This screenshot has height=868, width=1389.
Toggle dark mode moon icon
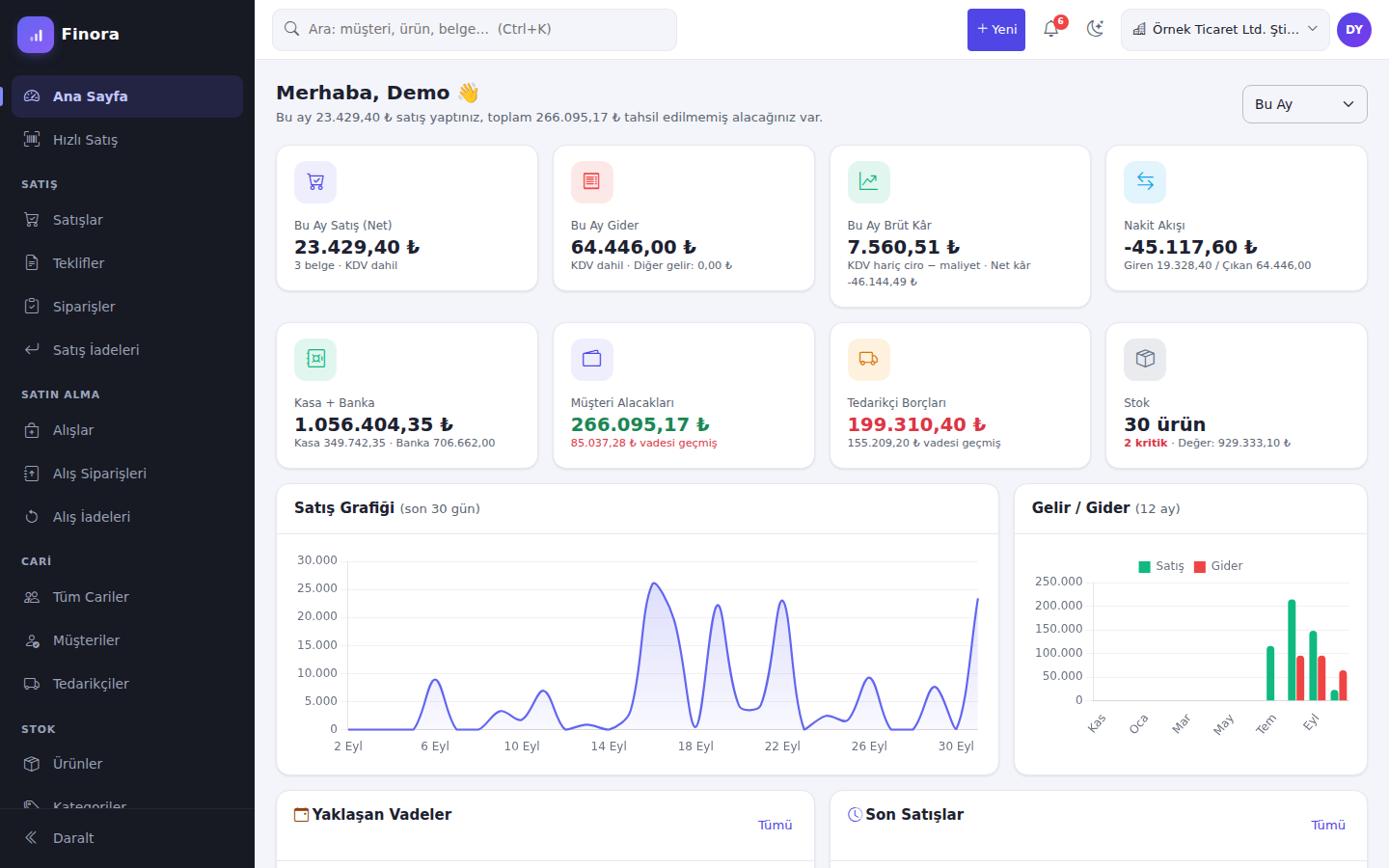click(1095, 29)
